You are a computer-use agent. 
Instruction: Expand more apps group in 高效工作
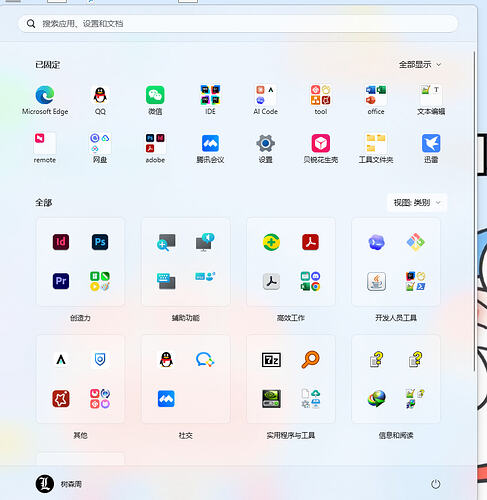(x=310, y=281)
